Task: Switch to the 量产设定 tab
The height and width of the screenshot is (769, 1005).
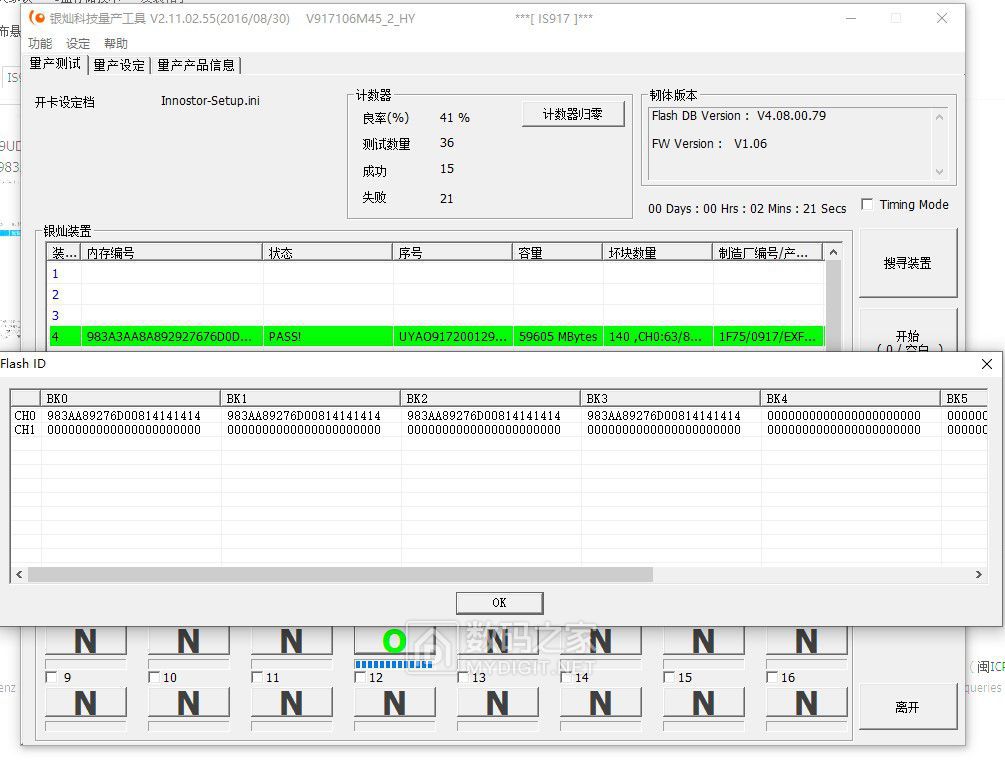Action: coord(117,66)
